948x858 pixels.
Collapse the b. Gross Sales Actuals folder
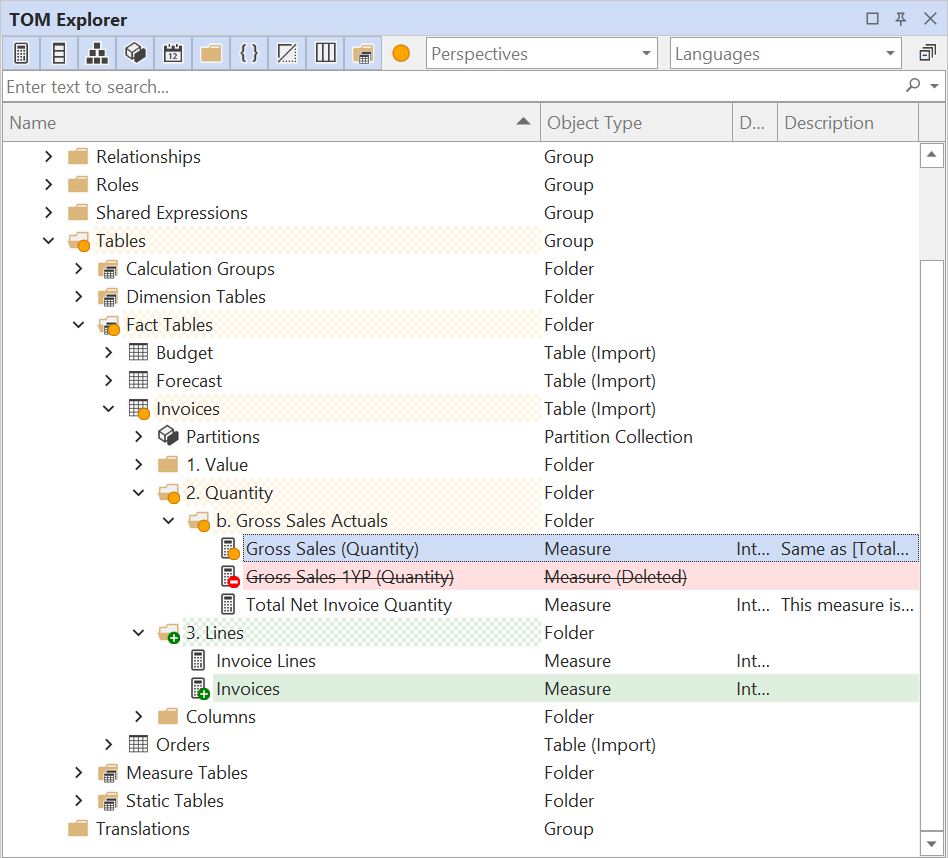(169, 521)
